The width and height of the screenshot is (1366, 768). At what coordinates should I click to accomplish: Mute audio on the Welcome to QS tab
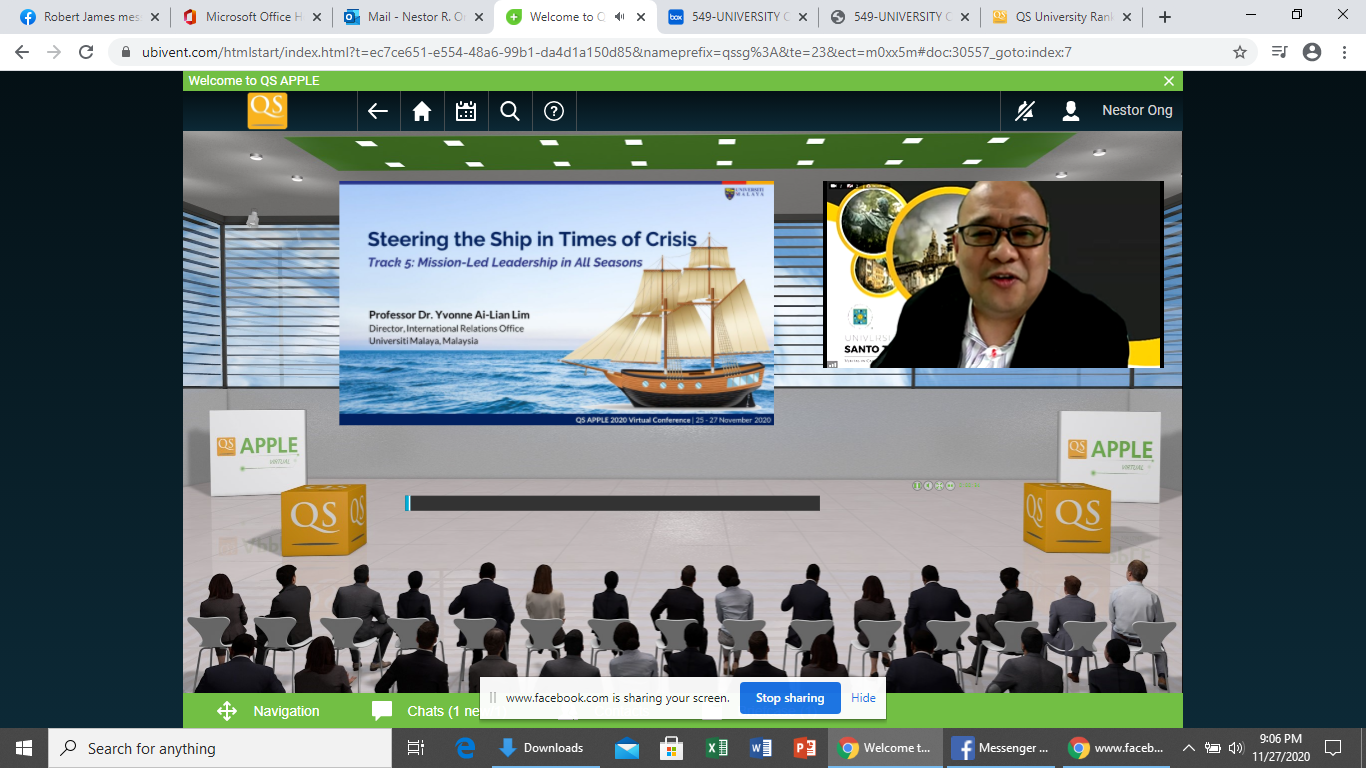point(620,17)
